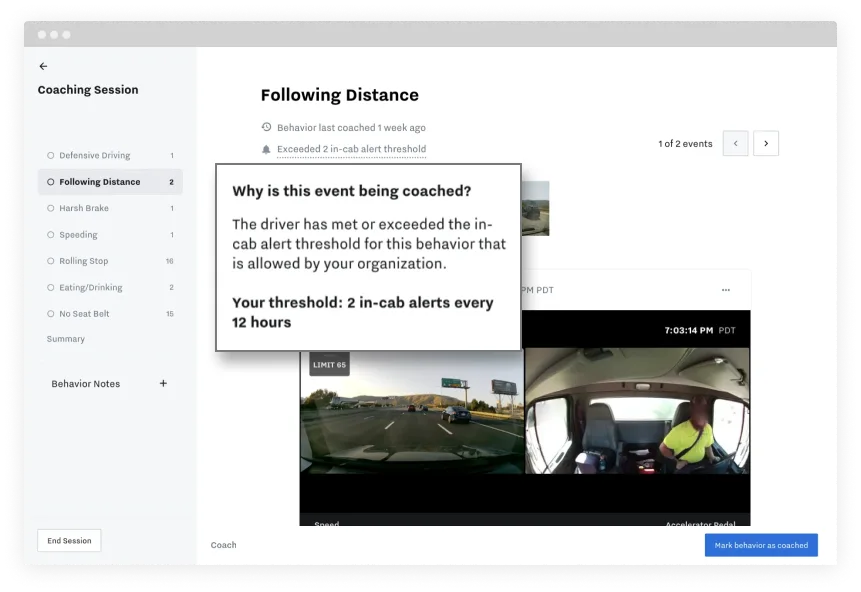Click the clock icon by last coached
Image resolution: width=861 pixels, height=592 pixels.
(x=266, y=127)
